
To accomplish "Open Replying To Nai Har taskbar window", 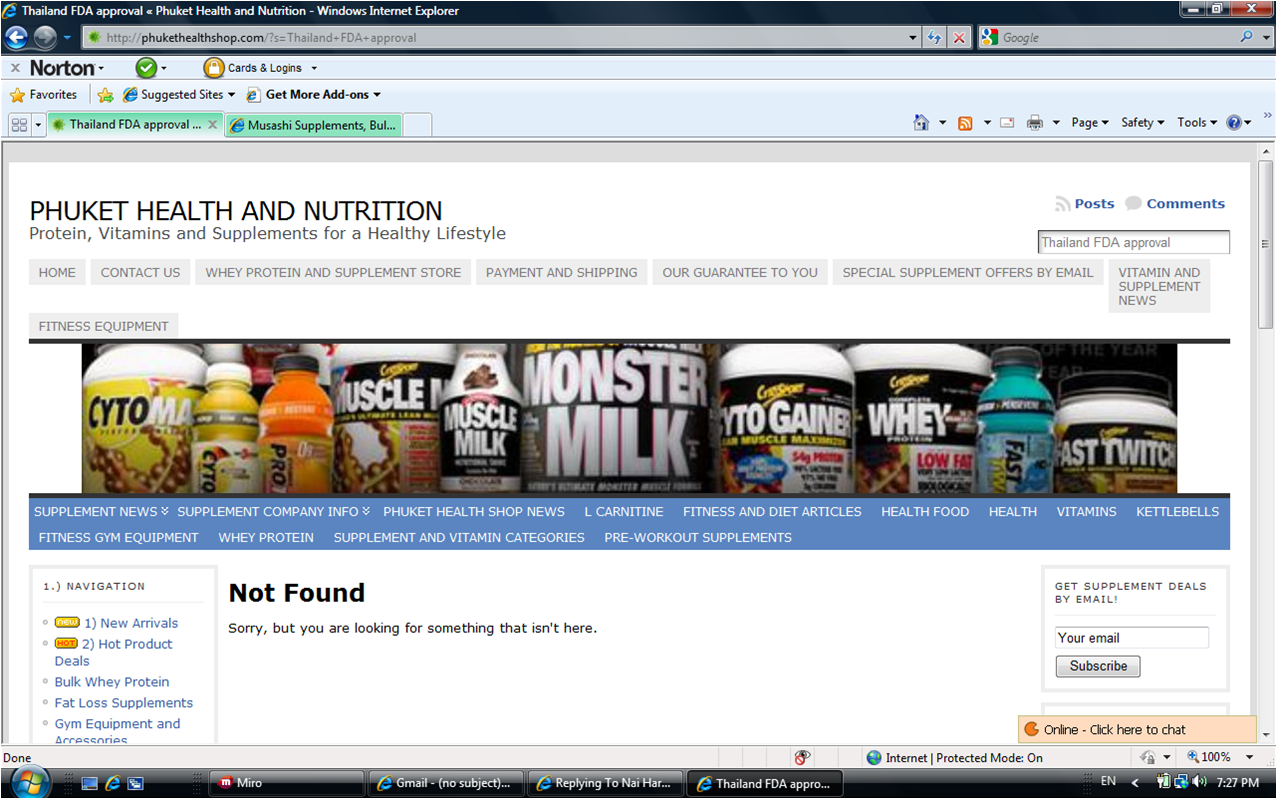I will [606, 783].
